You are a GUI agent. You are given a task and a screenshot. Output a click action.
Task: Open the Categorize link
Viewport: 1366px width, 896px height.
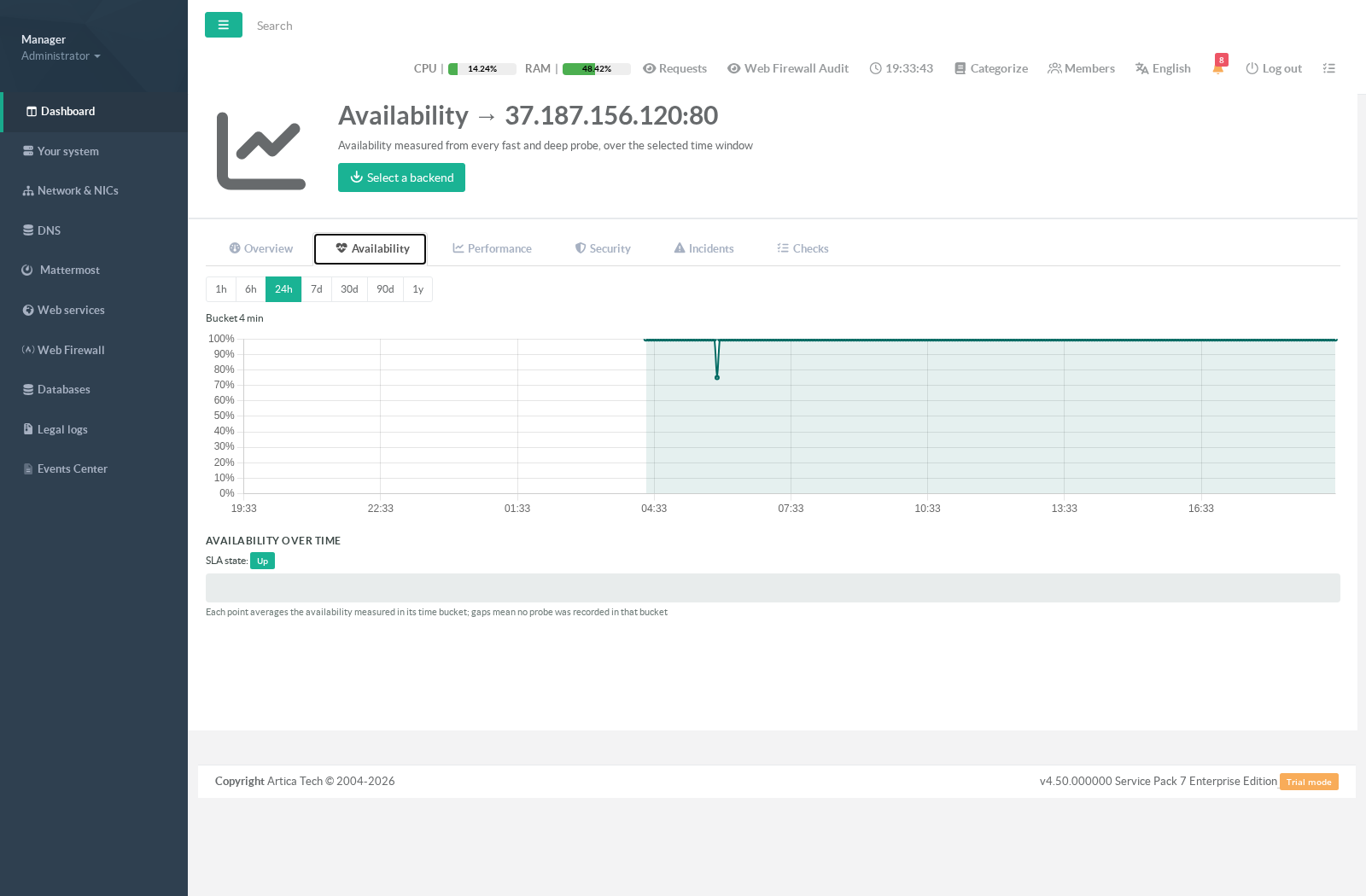pos(991,68)
